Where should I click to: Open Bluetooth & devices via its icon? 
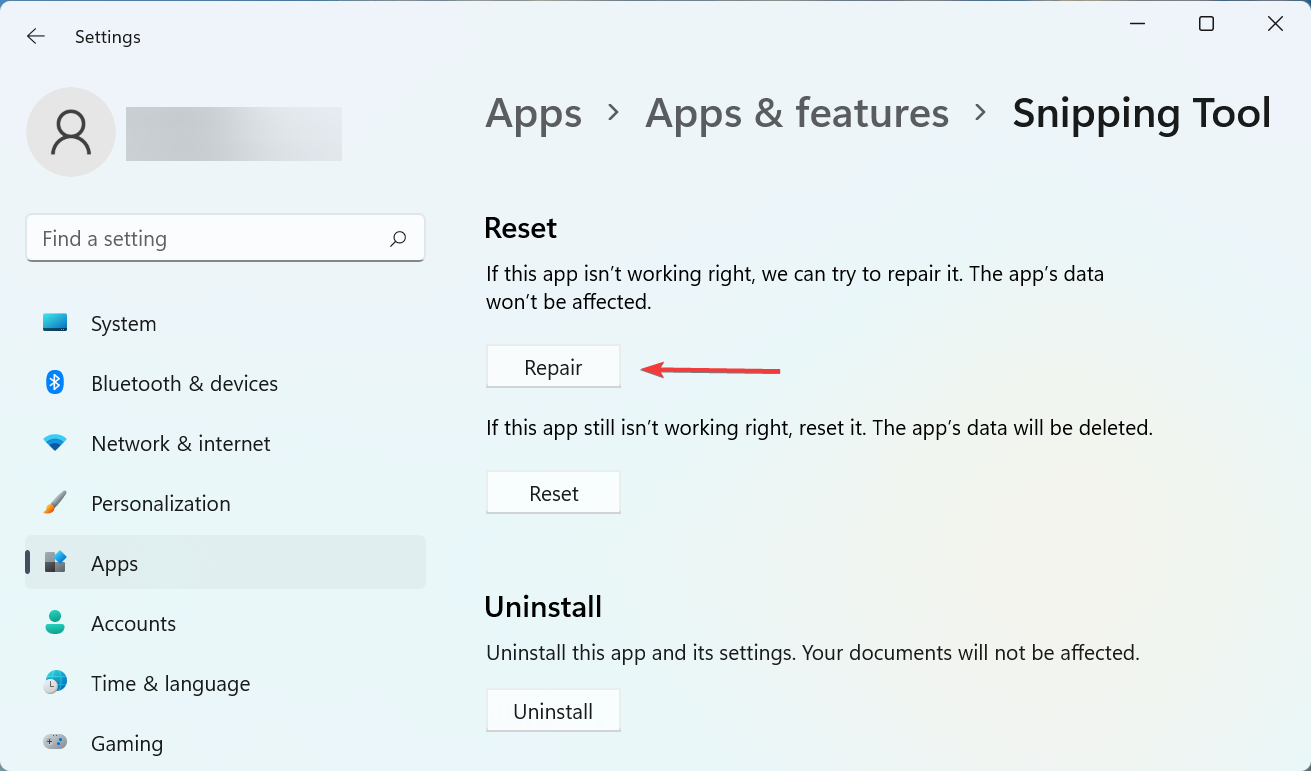(x=55, y=383)
